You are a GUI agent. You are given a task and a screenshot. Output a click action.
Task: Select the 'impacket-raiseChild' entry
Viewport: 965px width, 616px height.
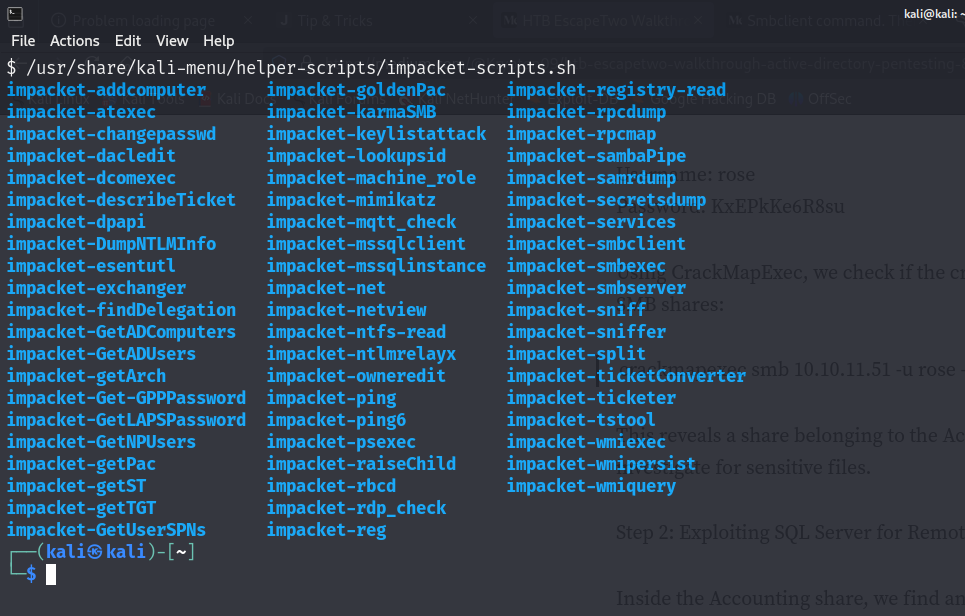click(361, 464)
